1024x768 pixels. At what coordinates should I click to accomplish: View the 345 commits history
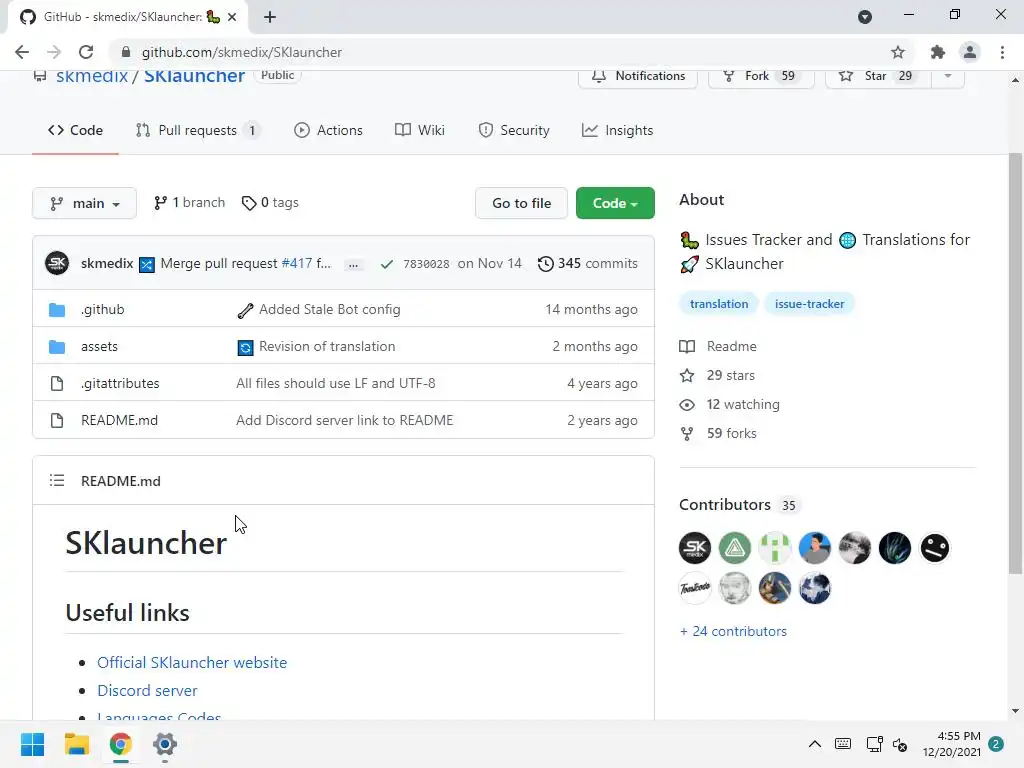click(x=588, y=263)
